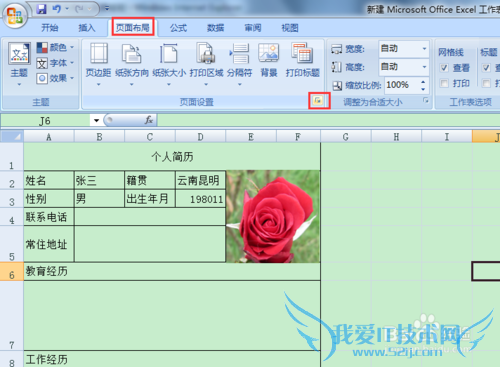Open the 打印区域 print area menu
Screen dimensions: 500x367
[x=206, y=64]
